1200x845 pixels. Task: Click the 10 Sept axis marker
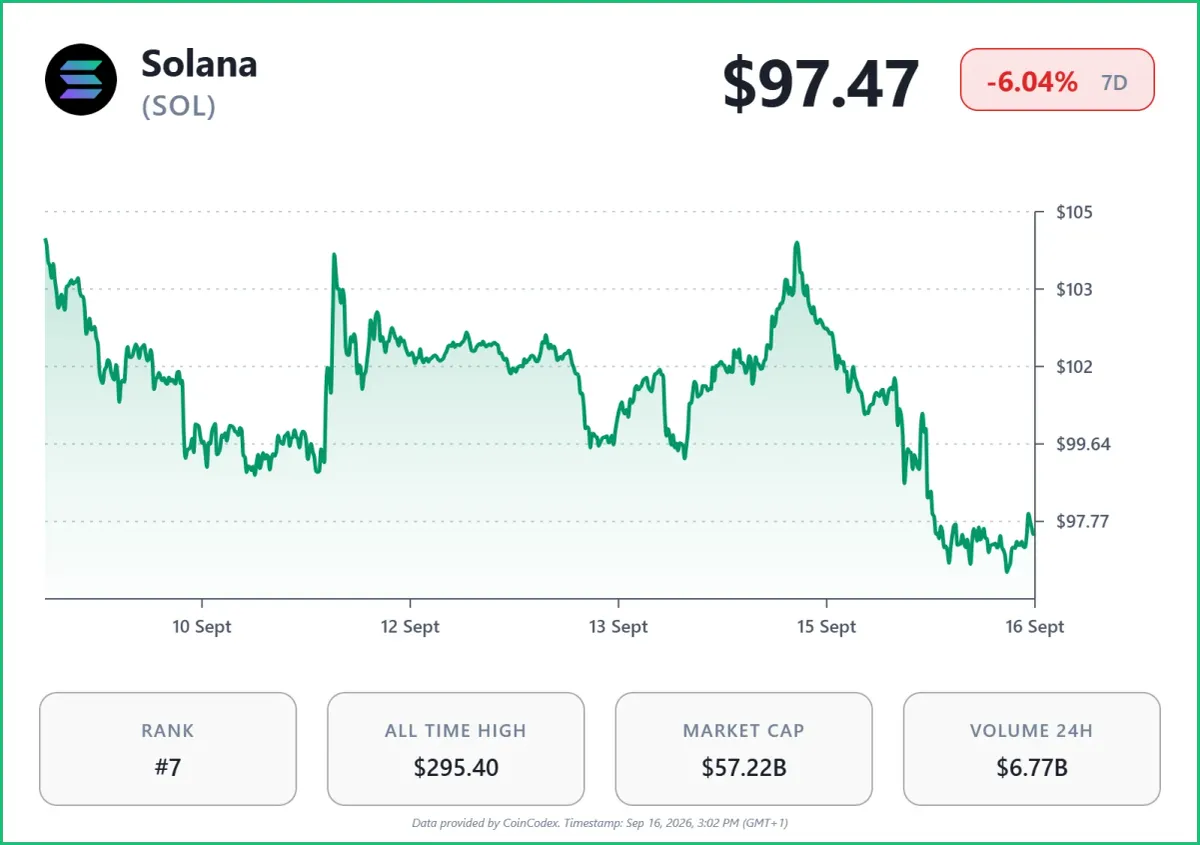202,627
